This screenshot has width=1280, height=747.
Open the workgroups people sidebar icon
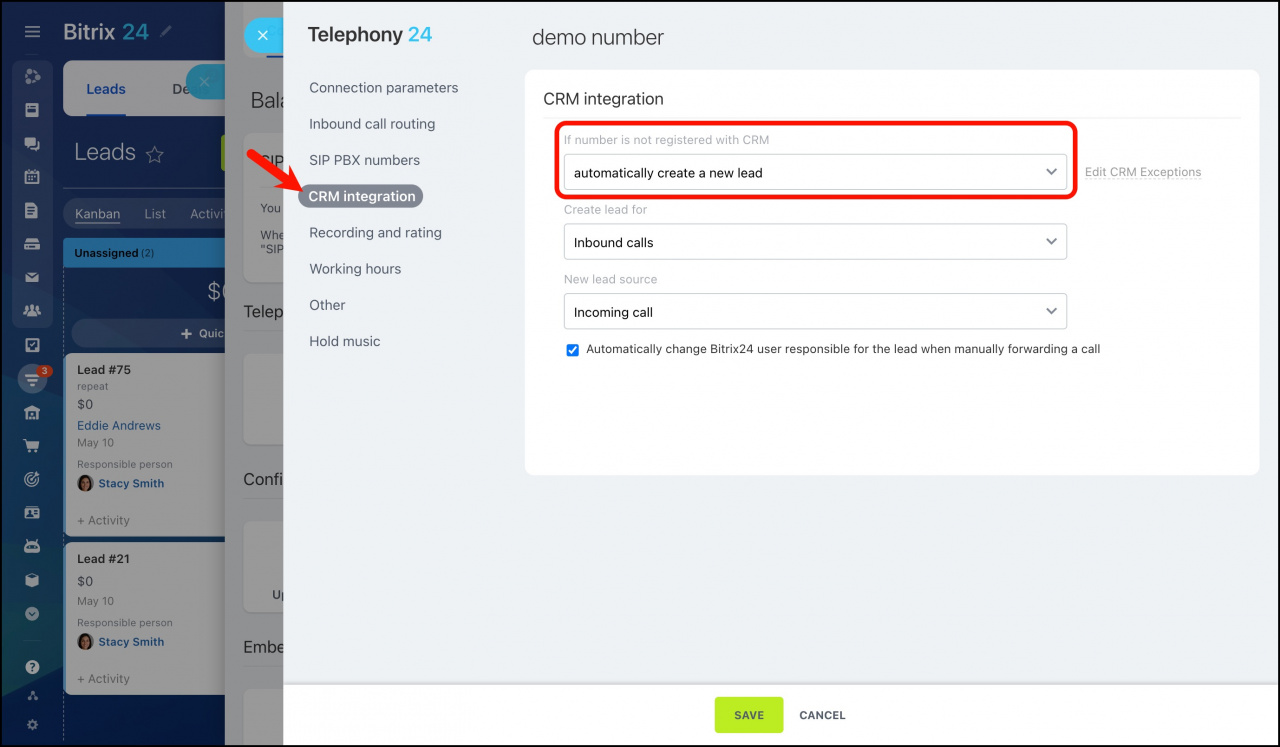tap(32, 311)
